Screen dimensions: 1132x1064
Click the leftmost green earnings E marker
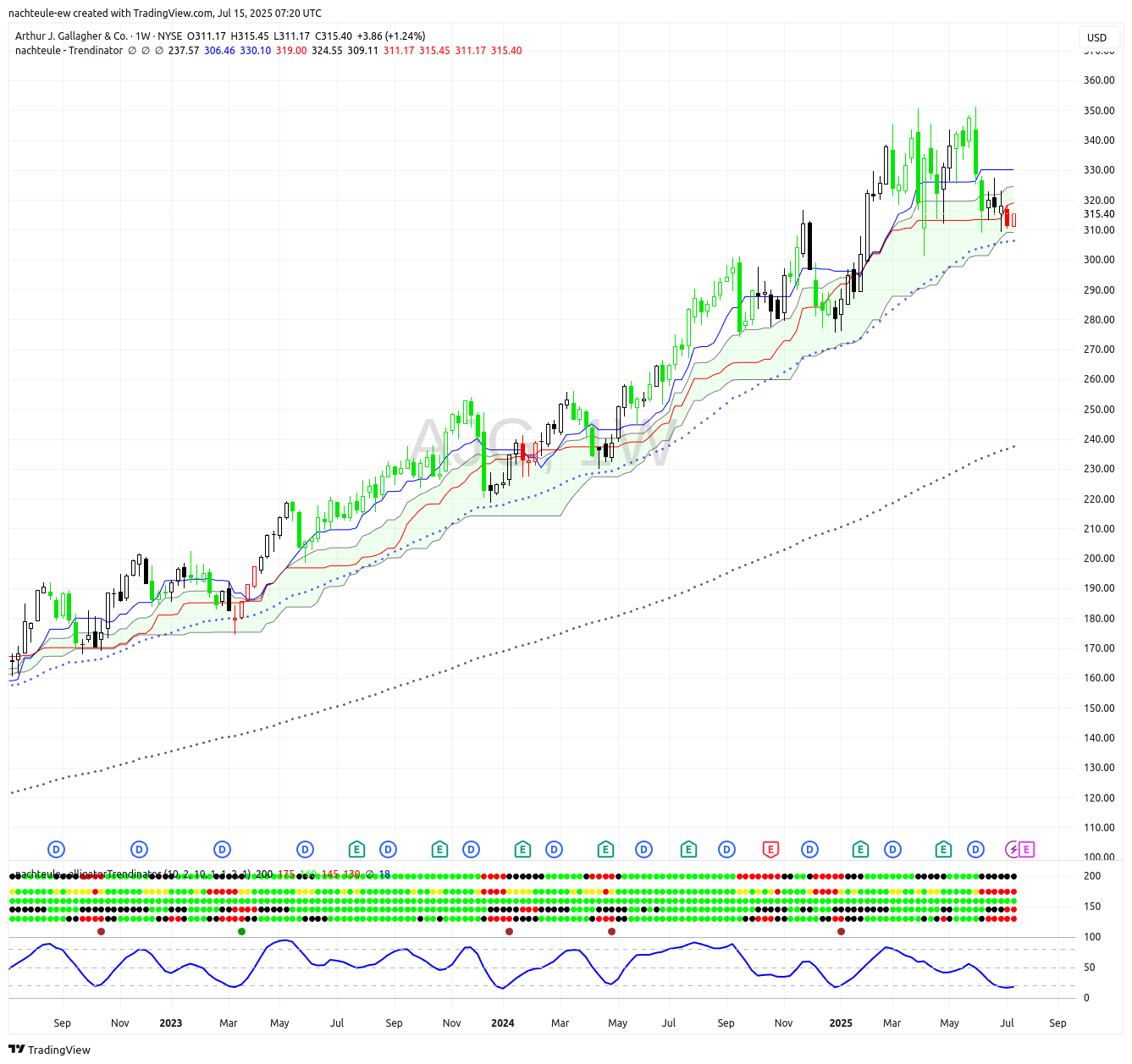coord(356,849)
